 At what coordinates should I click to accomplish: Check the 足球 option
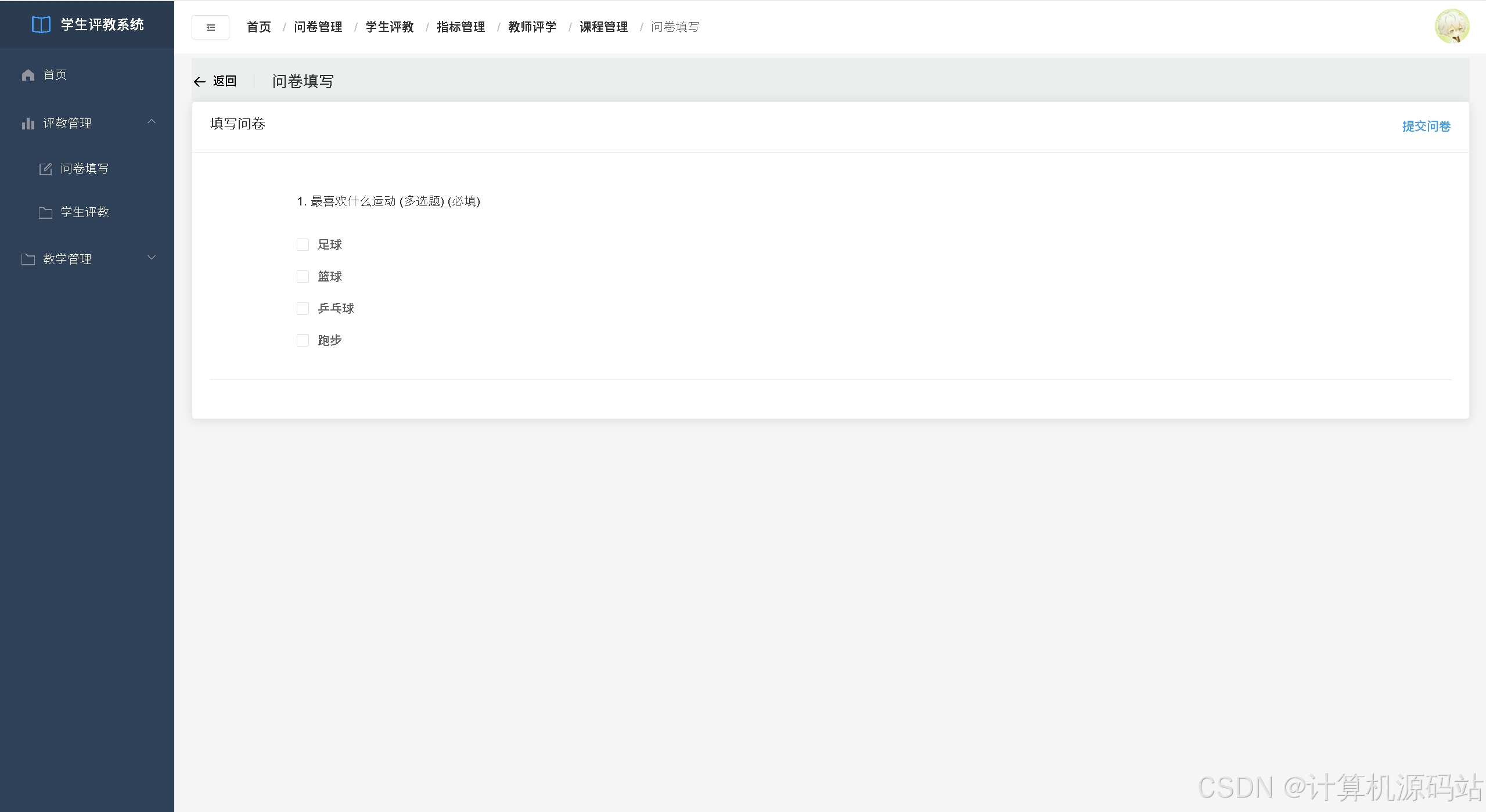303,245
